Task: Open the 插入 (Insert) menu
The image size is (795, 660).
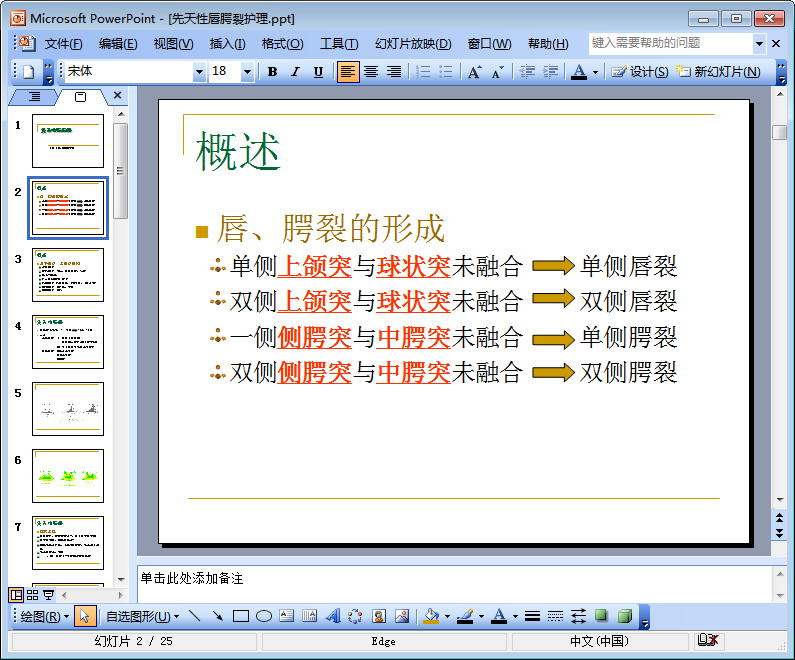Action: pos(227,44)
